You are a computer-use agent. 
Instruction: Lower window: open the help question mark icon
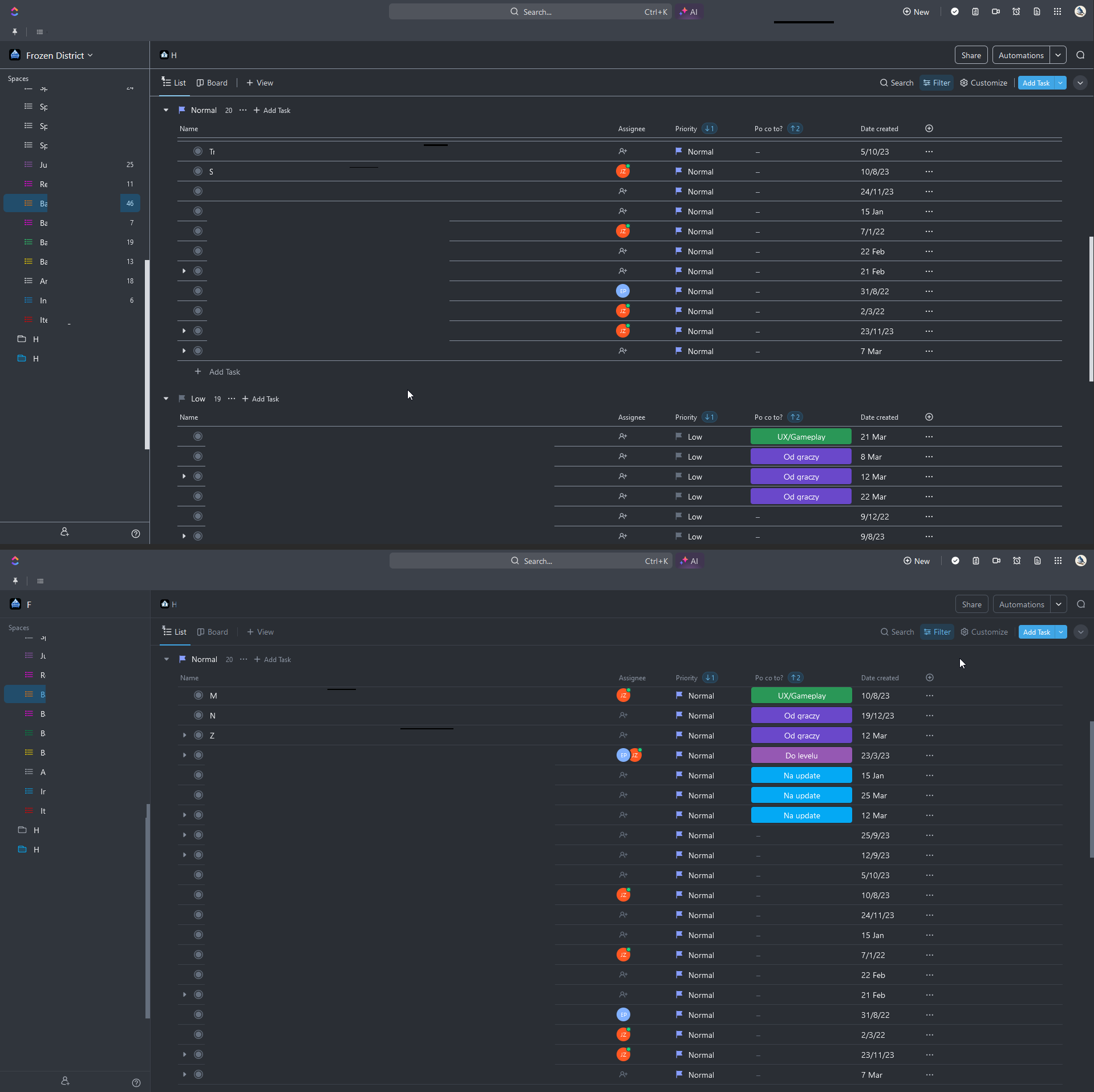point(136,1083)
